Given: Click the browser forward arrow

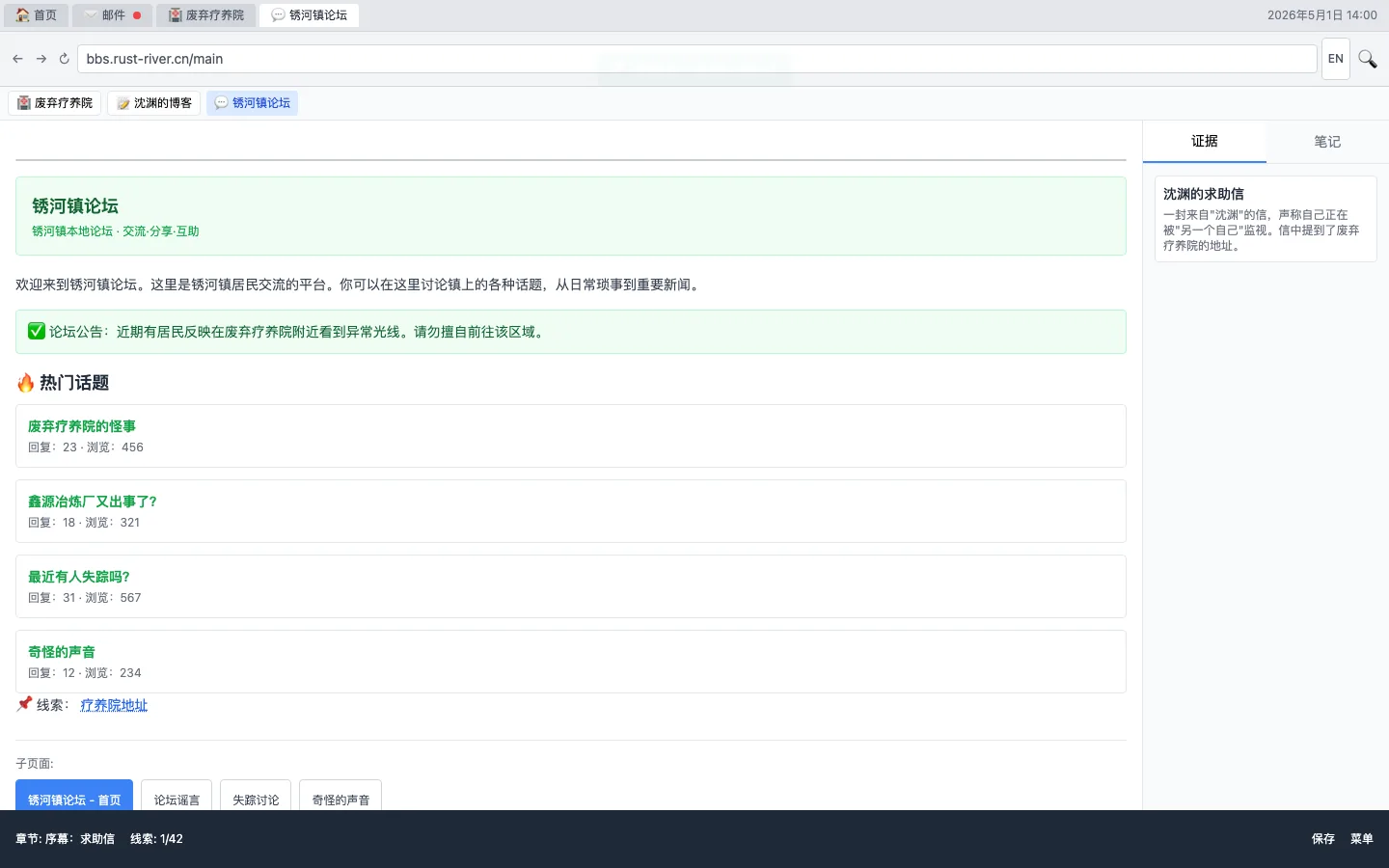Looking at the screenshot, I should tap(41, 59).
